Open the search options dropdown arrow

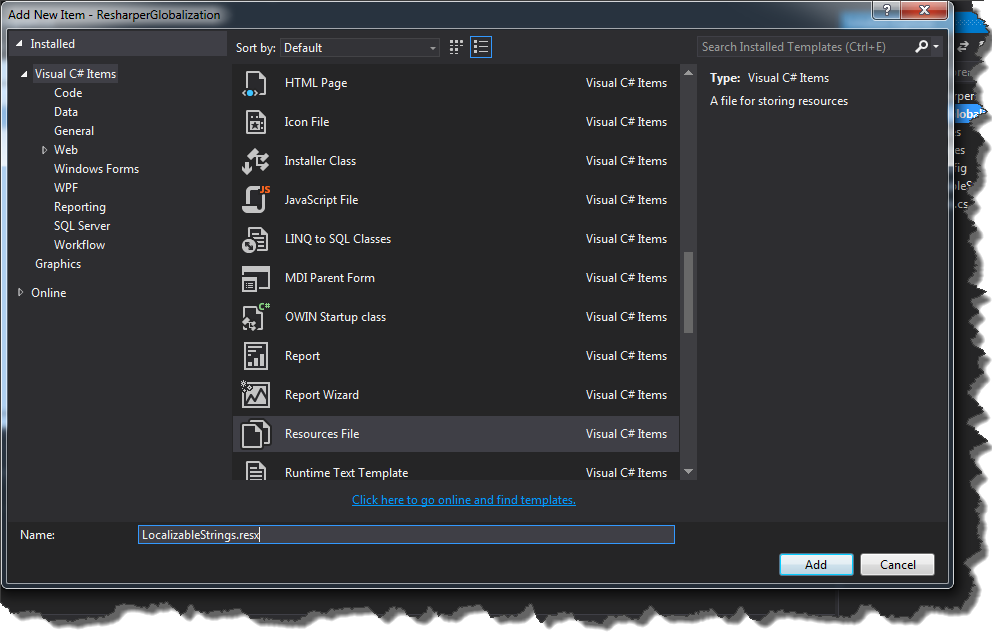point(936,46)
